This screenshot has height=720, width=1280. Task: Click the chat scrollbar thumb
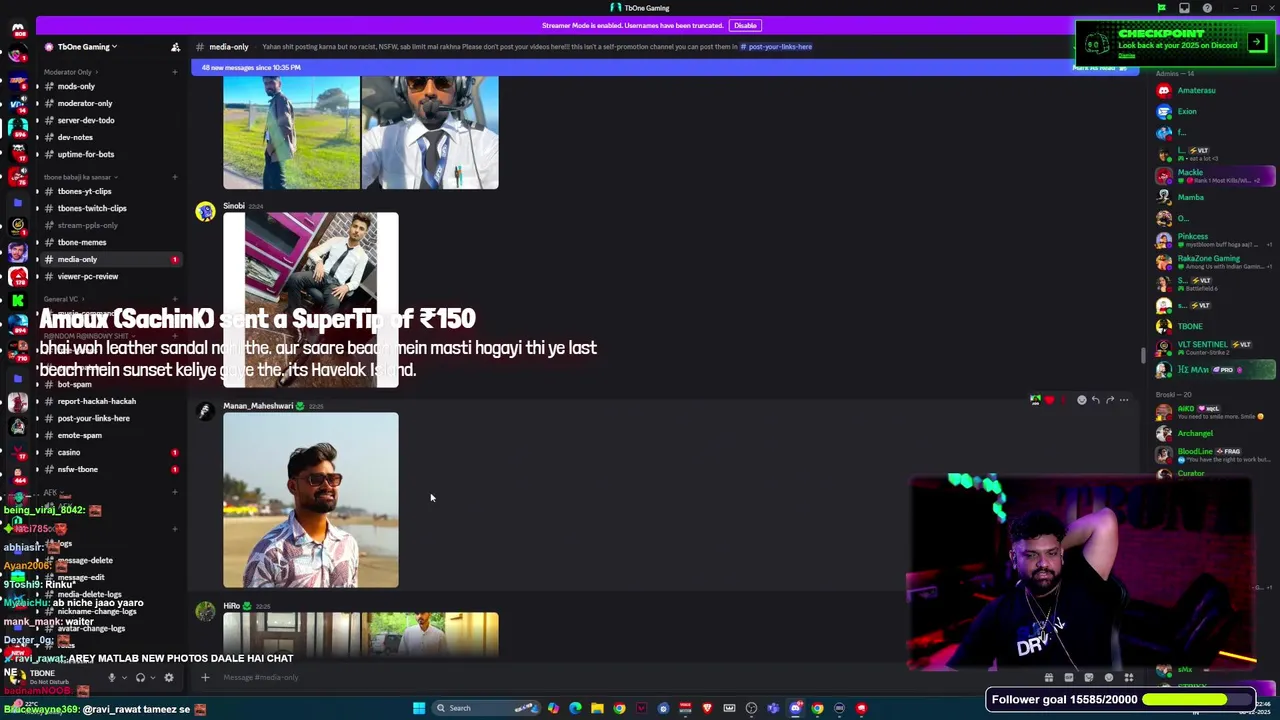[x=1144, y=355]
